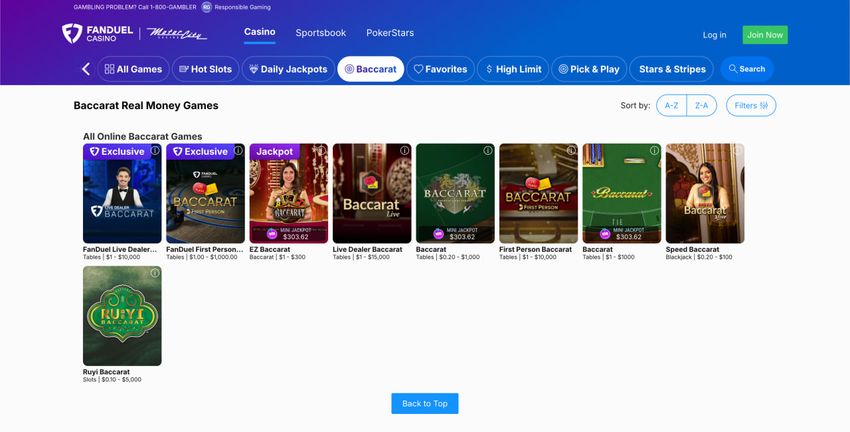
Task: Open the Search button
Action: pos(746,69)
